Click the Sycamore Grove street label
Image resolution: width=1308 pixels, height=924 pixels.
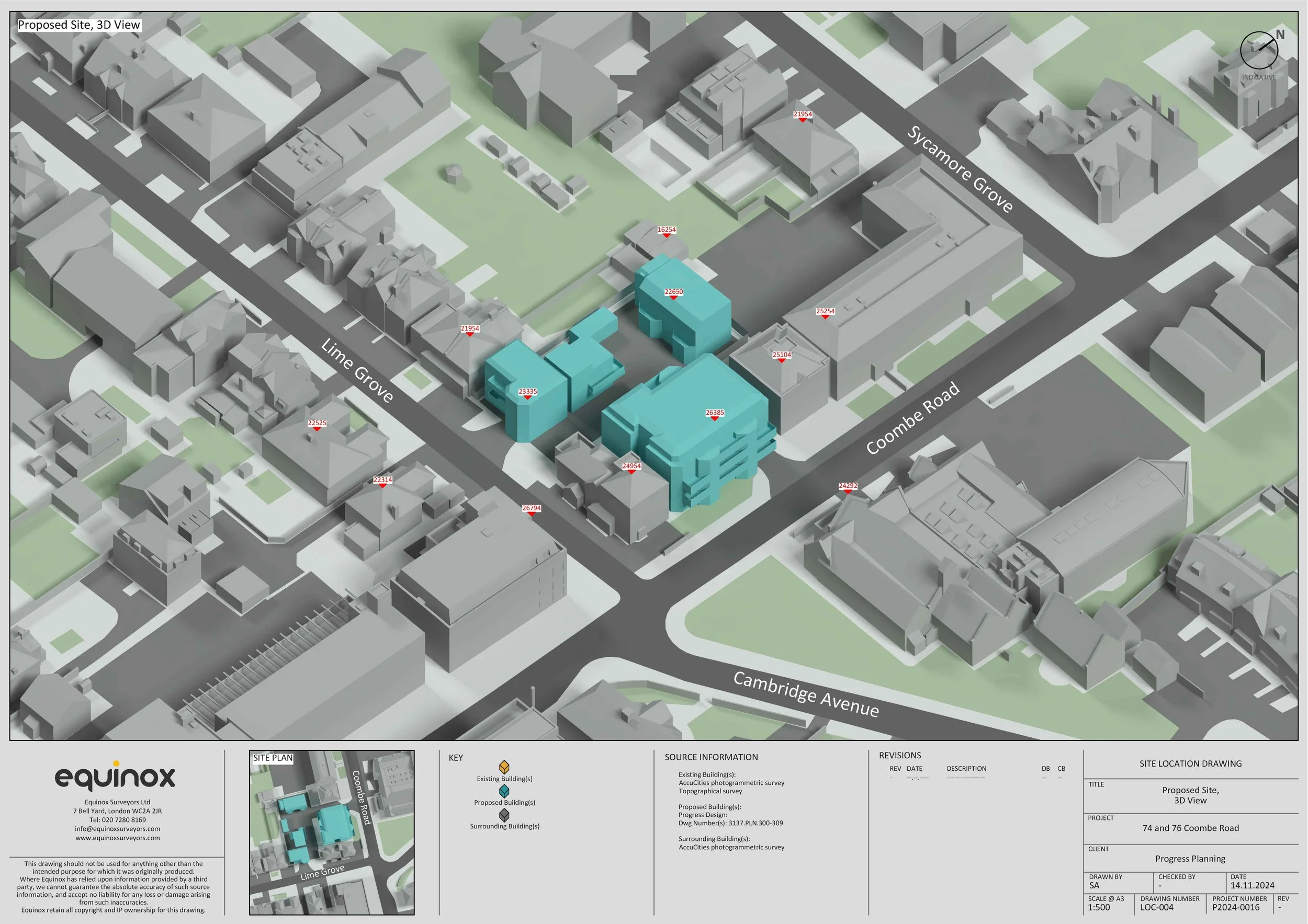(960, 169)
